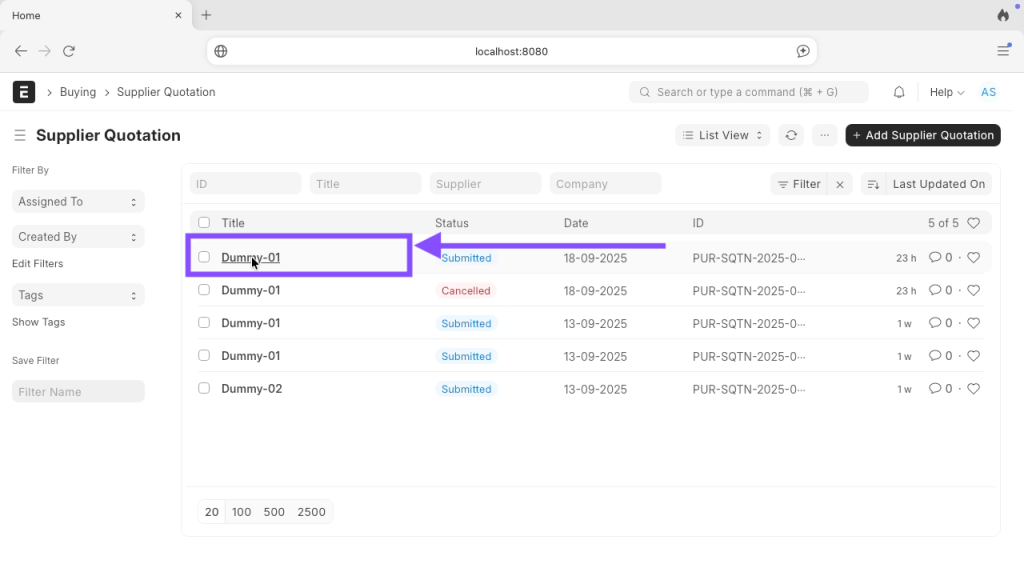
Task: Open the List View switcher dropdown
Action: tap(722, 135)
